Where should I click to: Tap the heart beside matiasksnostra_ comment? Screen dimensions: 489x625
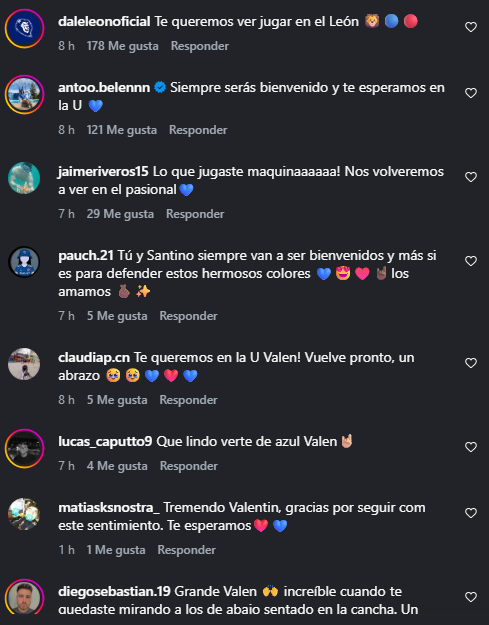[471, 513]
